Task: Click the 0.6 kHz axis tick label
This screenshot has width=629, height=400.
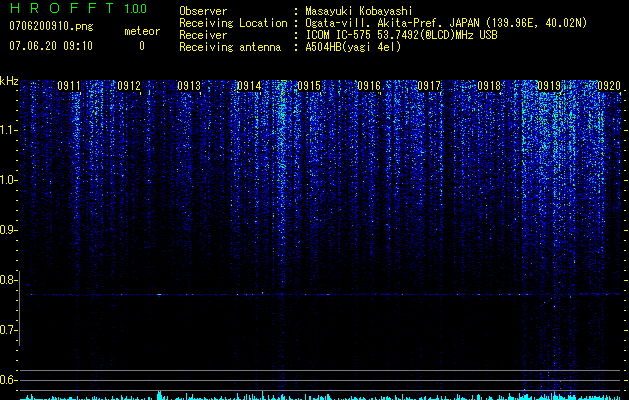Action: (8, 380)
